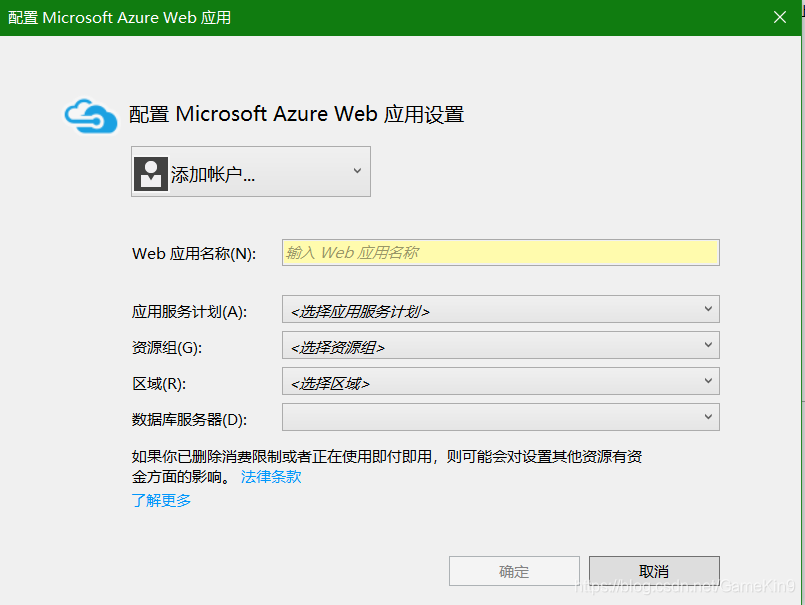Click the 应用服务计划(A) label
805x605 pixels.
(189, 312)
